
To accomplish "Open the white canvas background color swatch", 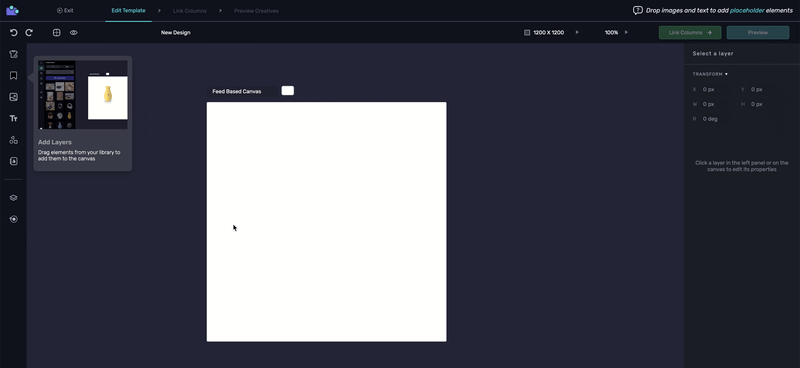I will pyautogui.click(x=288, y=91).
